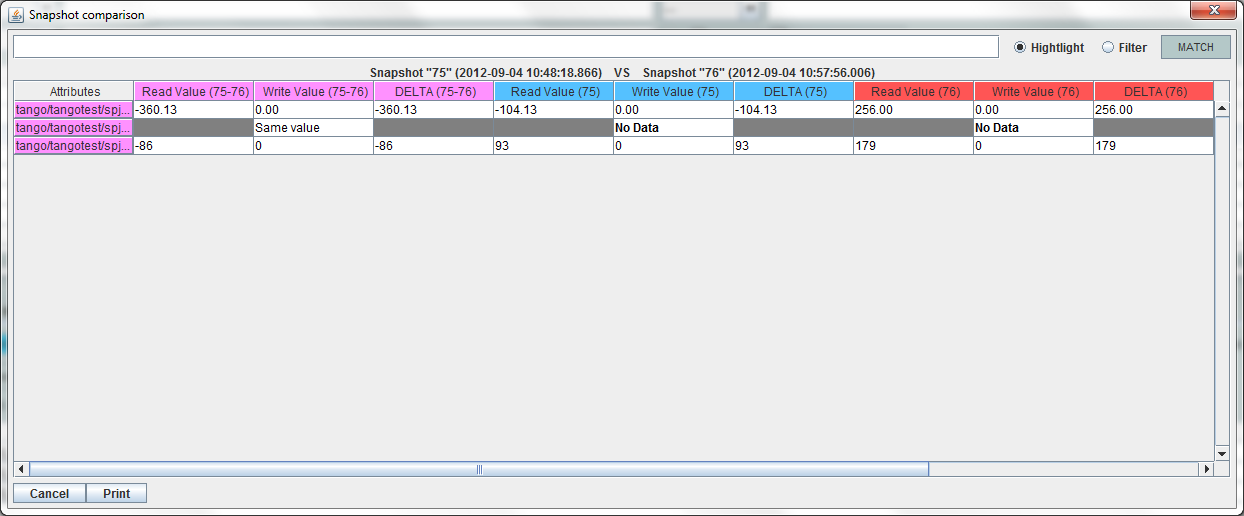The width and height of the screenshot is (1244, 516).
Task: Click the DELTA (75) column header
Action: tap(794, 91)
